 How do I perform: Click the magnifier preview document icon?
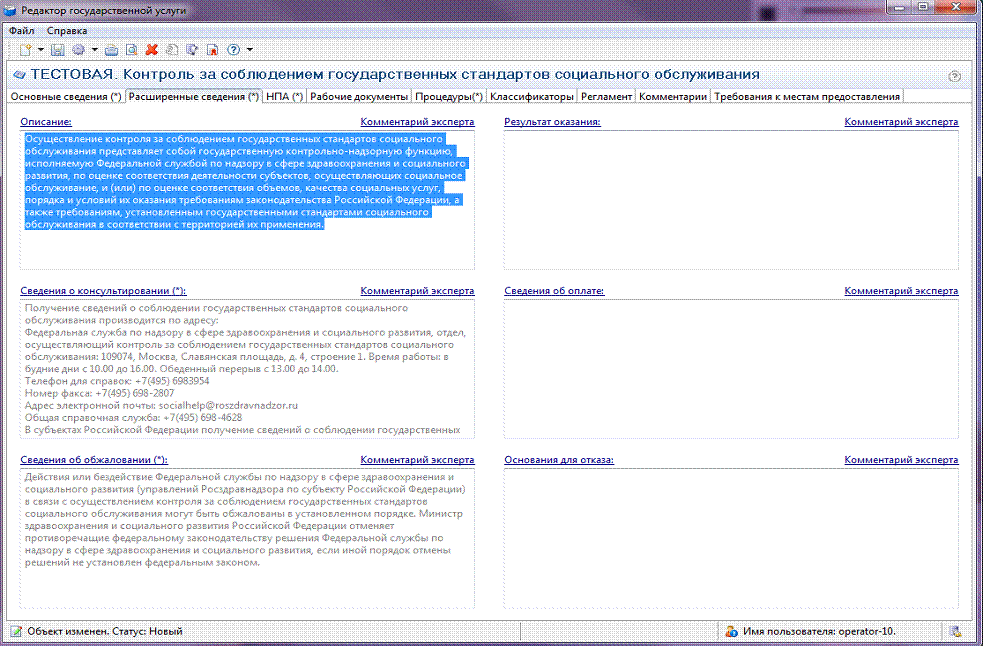click(131, 50)
